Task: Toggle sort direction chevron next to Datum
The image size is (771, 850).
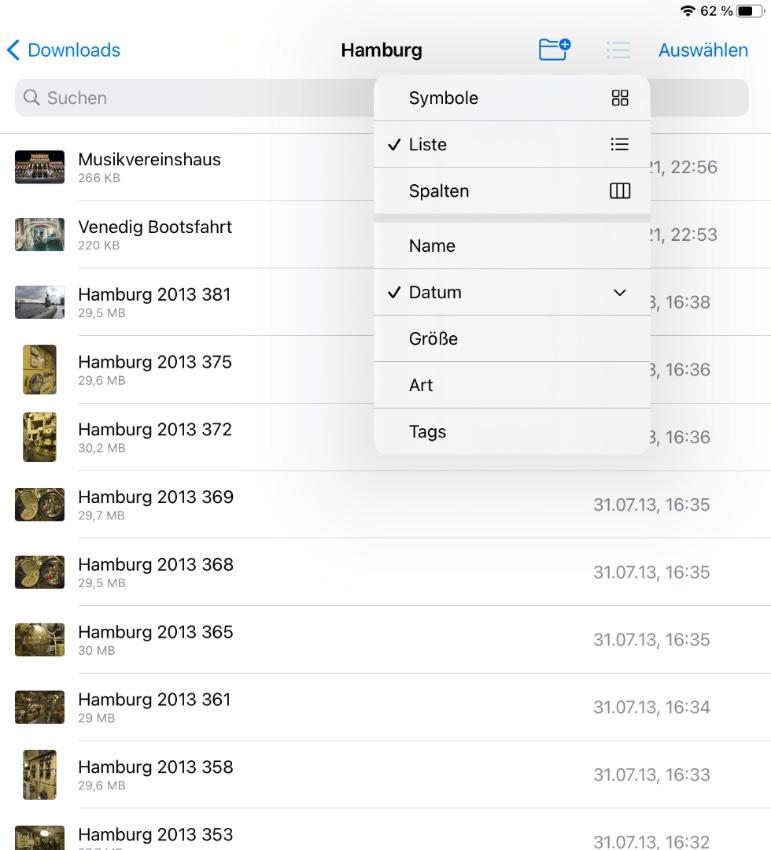Action: [x=620, y=293]
